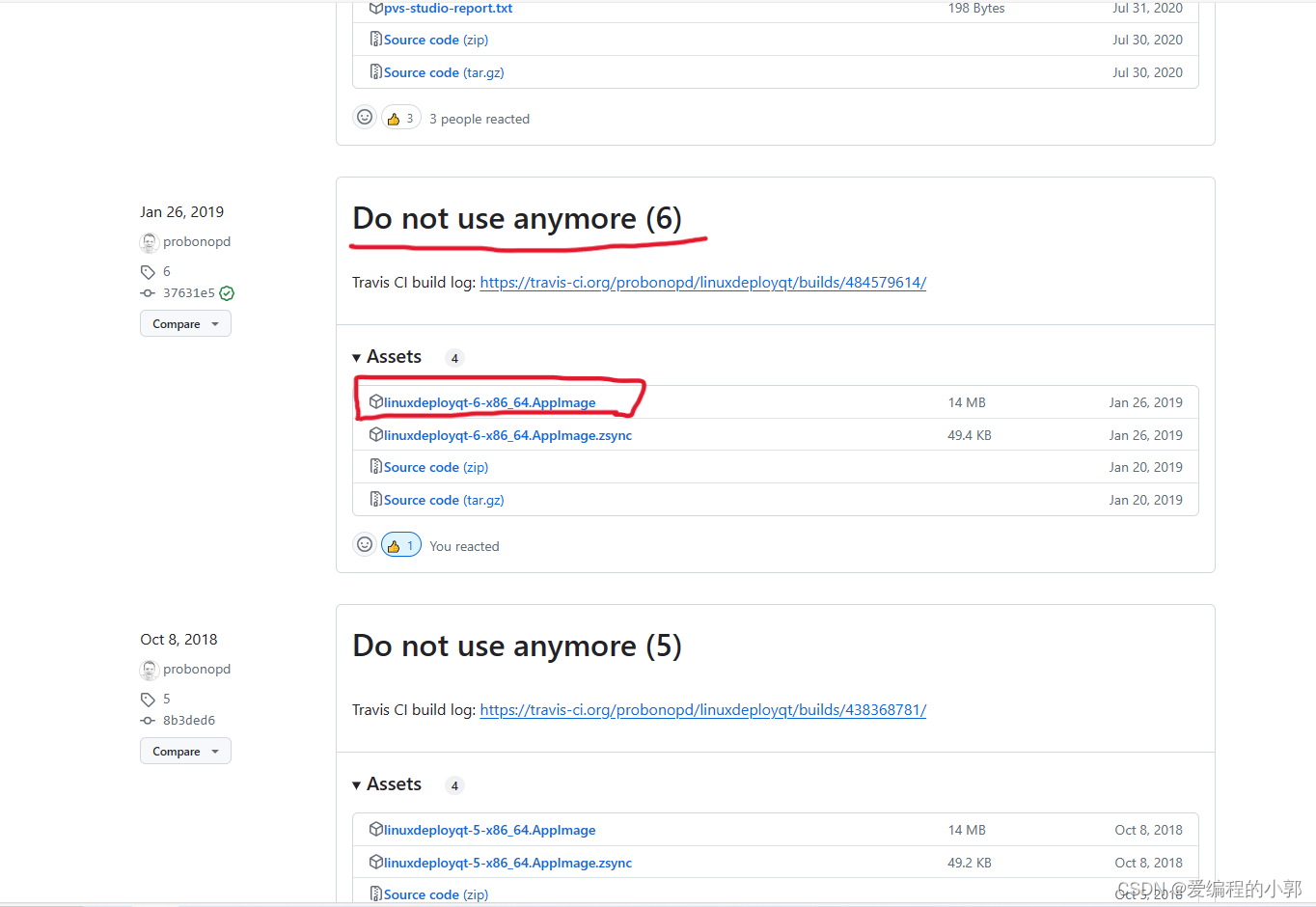Click the package icon beside linuxdeployqt-5-x86_64.AppImage
The width and height of the screenshot is (1316, 907).
pos(375,830)
